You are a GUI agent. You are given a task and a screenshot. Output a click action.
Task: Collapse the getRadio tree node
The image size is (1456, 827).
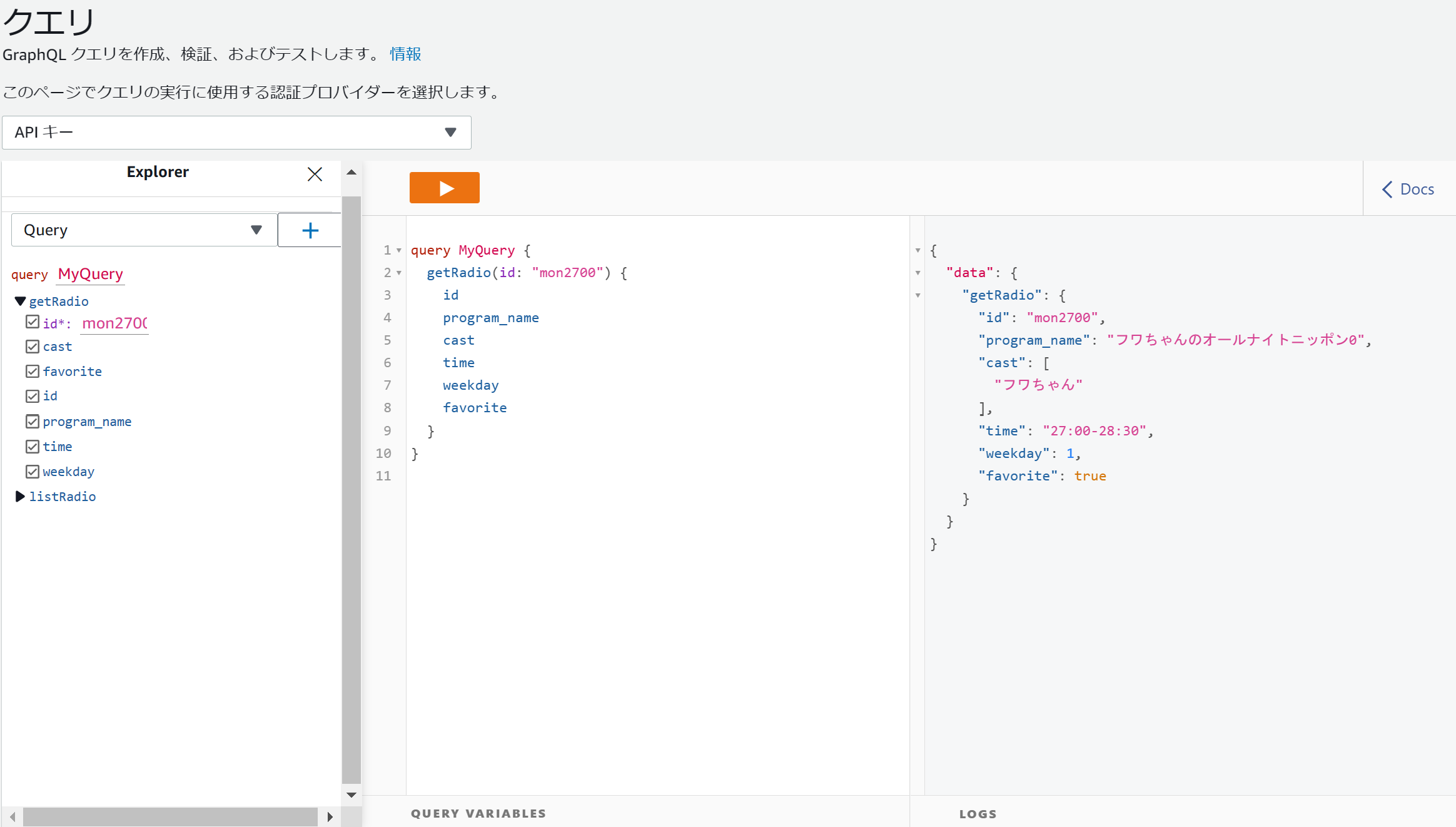click(x=20, y=302)
